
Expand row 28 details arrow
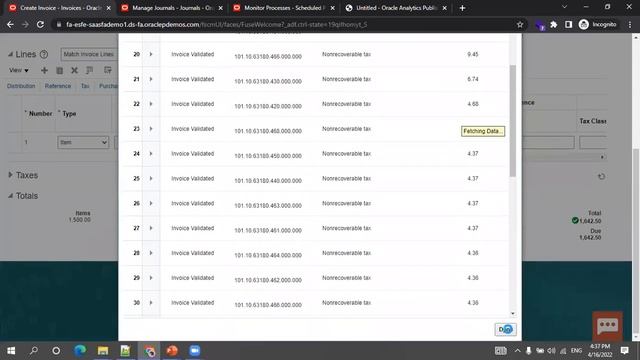(151, 253)
